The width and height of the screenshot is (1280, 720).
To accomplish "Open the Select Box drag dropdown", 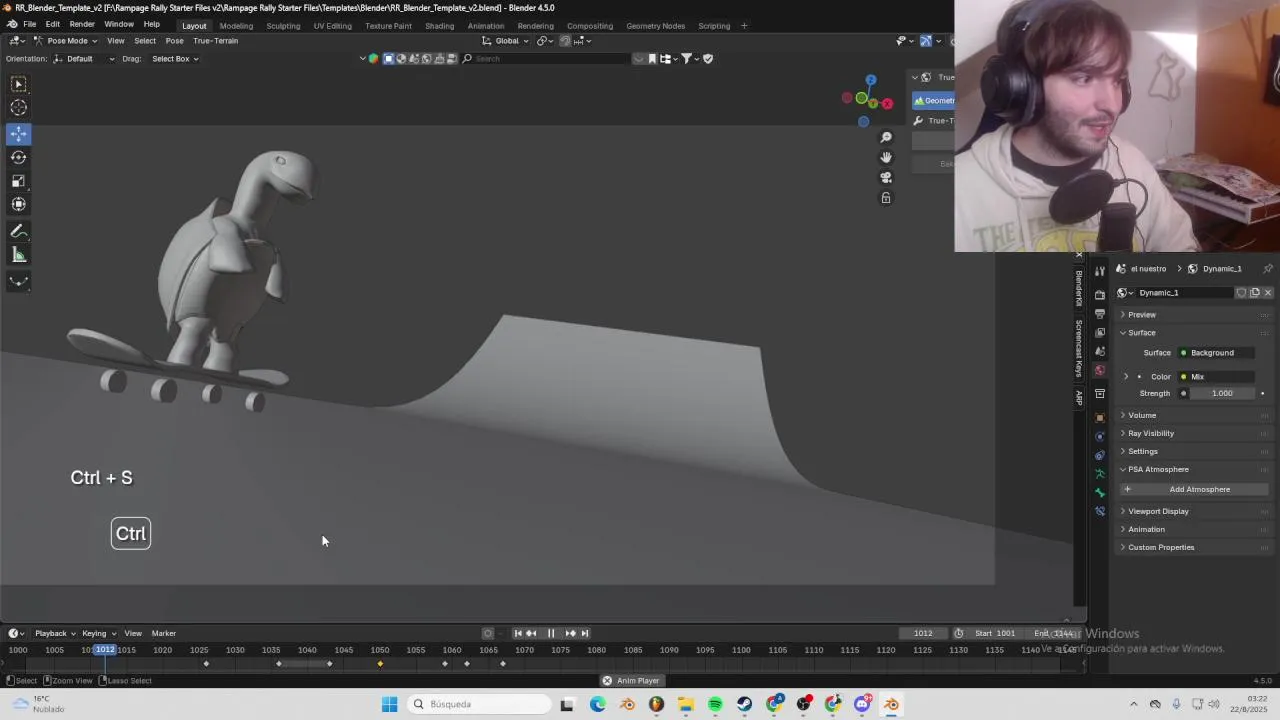I will coord(175,59).
